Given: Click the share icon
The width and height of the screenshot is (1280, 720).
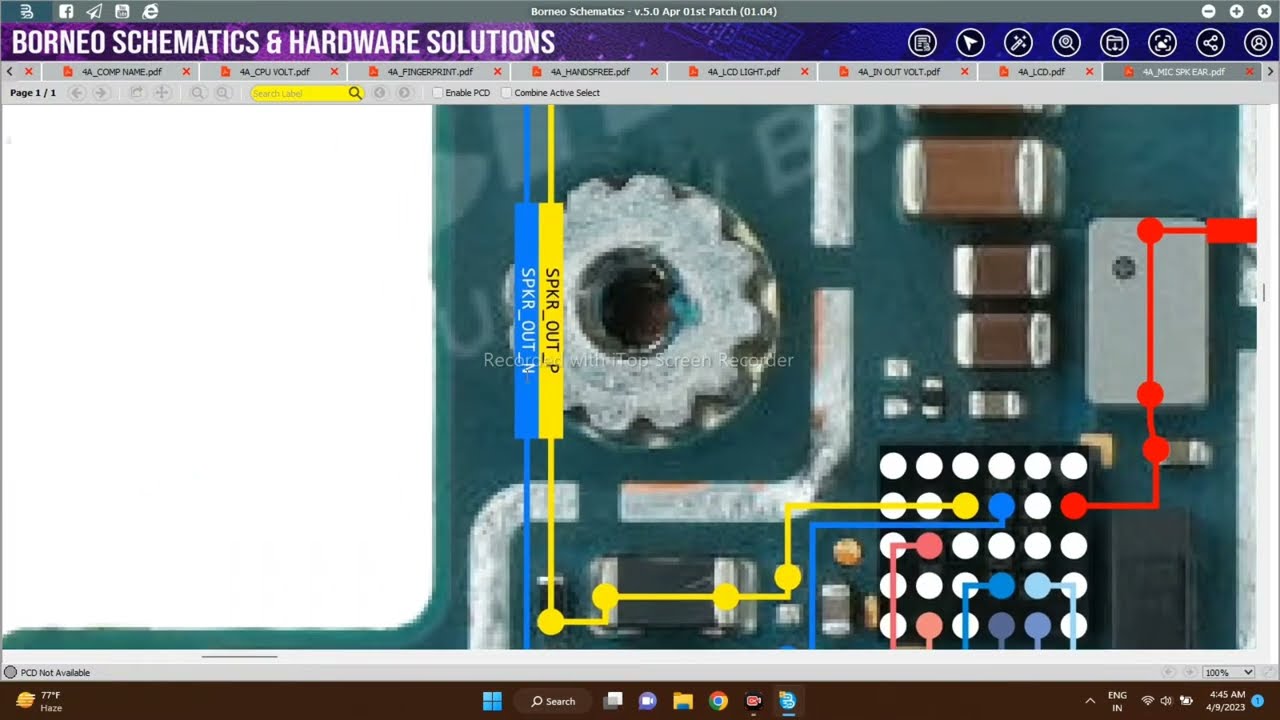Looking at the screenshot, I should (1210, 43).
